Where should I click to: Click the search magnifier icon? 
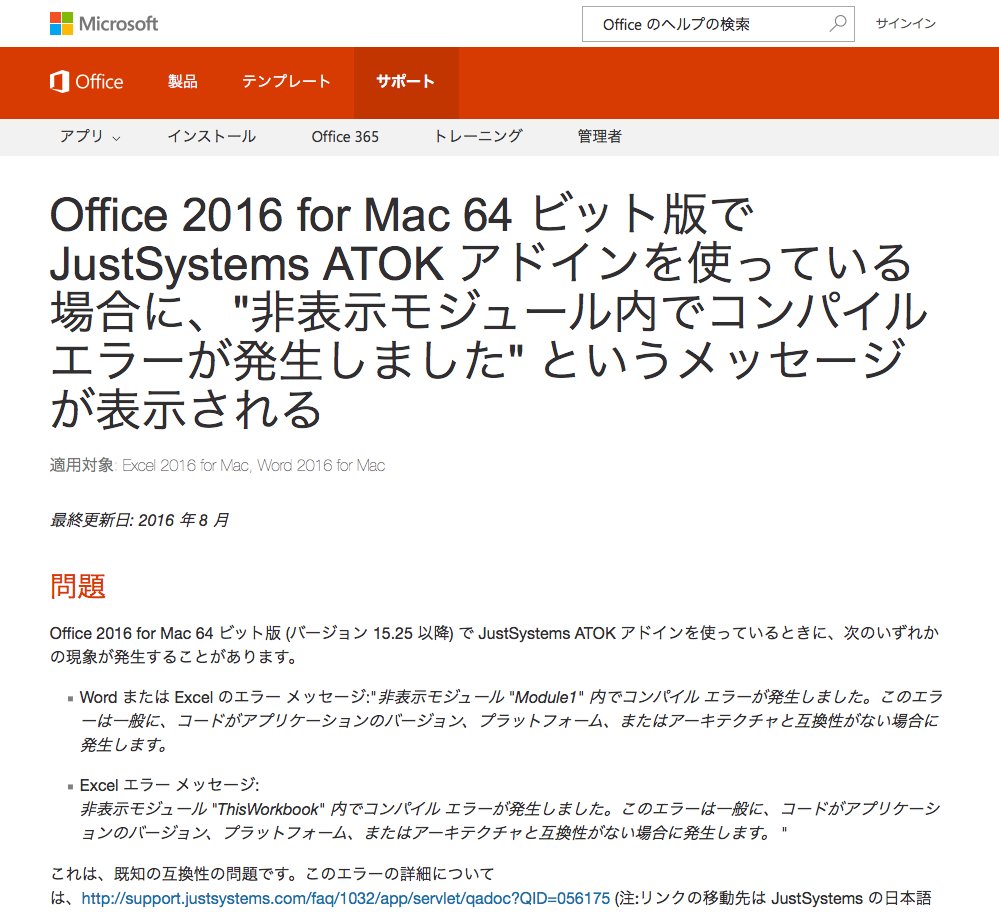pyautogui.click(x=838, y=24)
